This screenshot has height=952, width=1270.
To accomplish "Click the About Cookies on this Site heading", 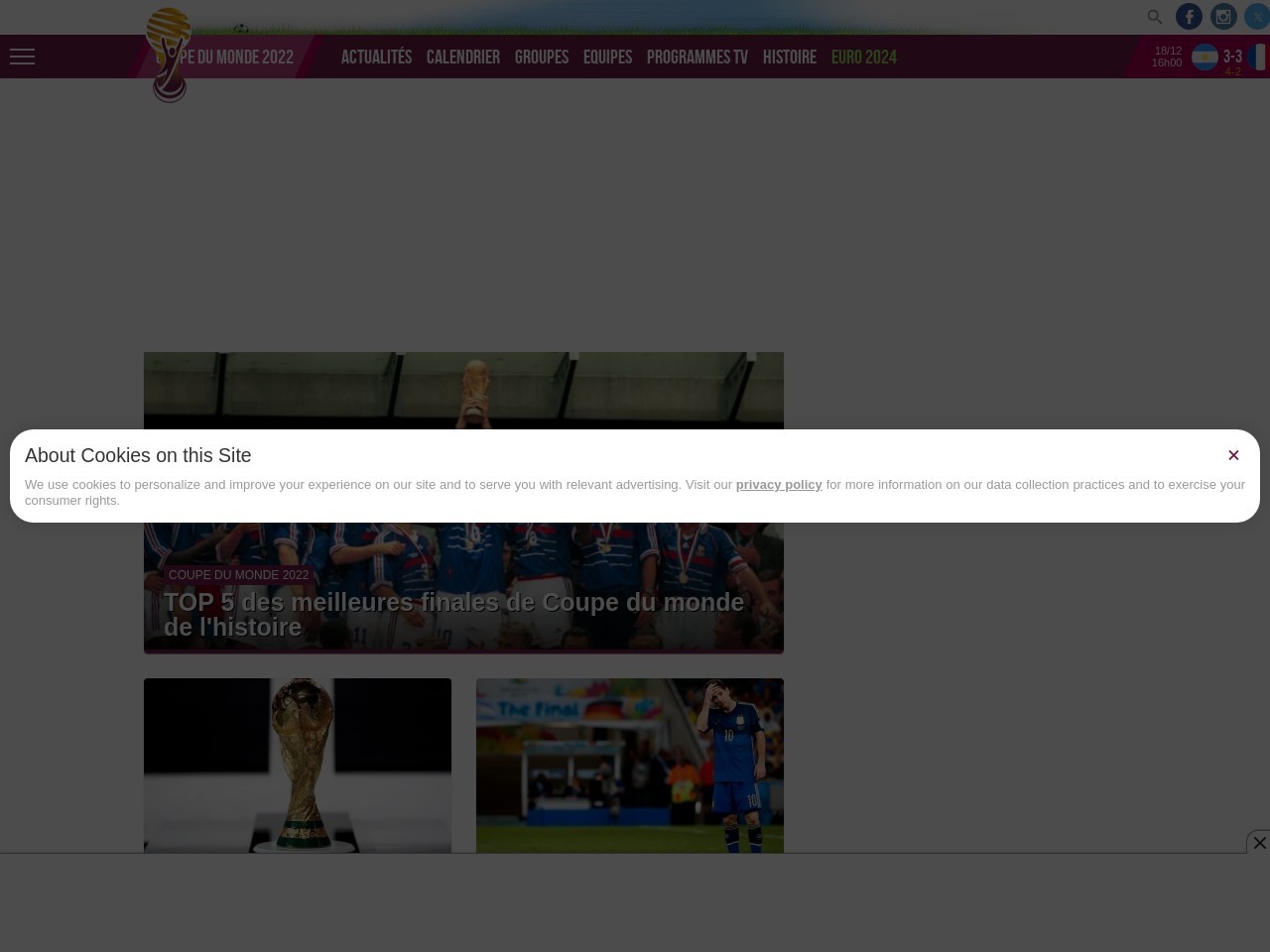I will [138, 455].
